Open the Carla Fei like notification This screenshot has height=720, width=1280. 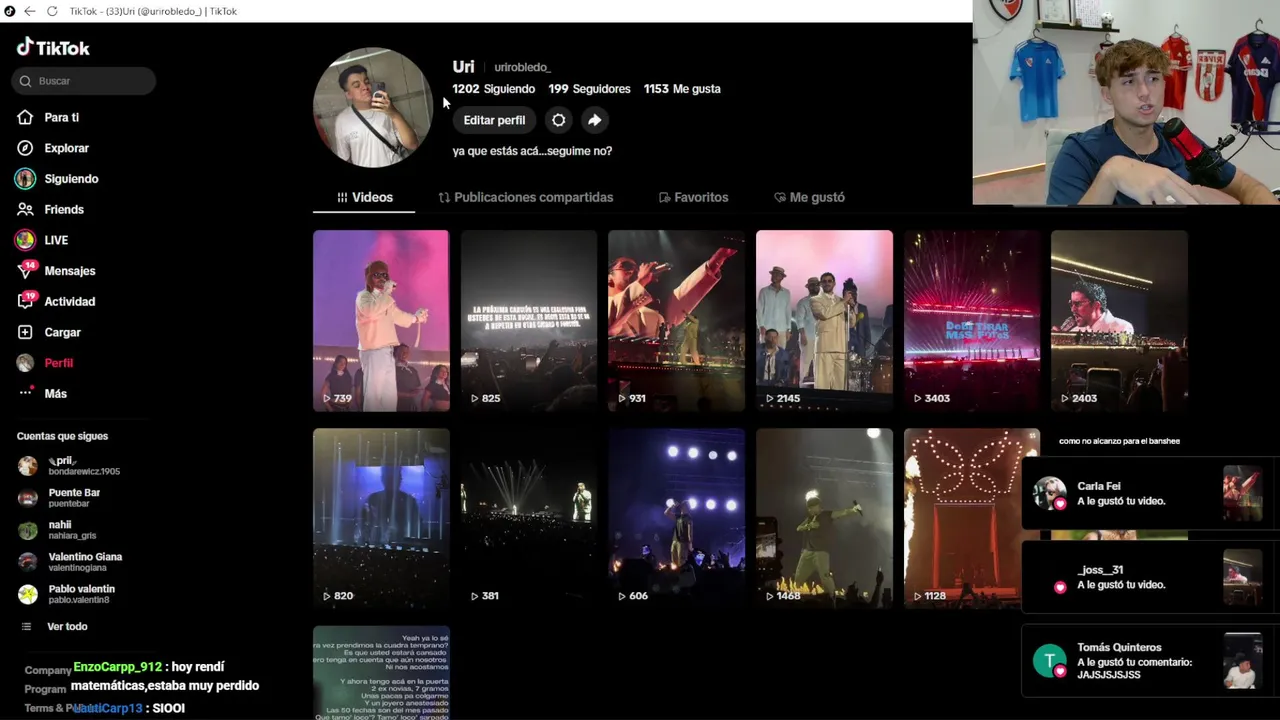pos(1150,493)
